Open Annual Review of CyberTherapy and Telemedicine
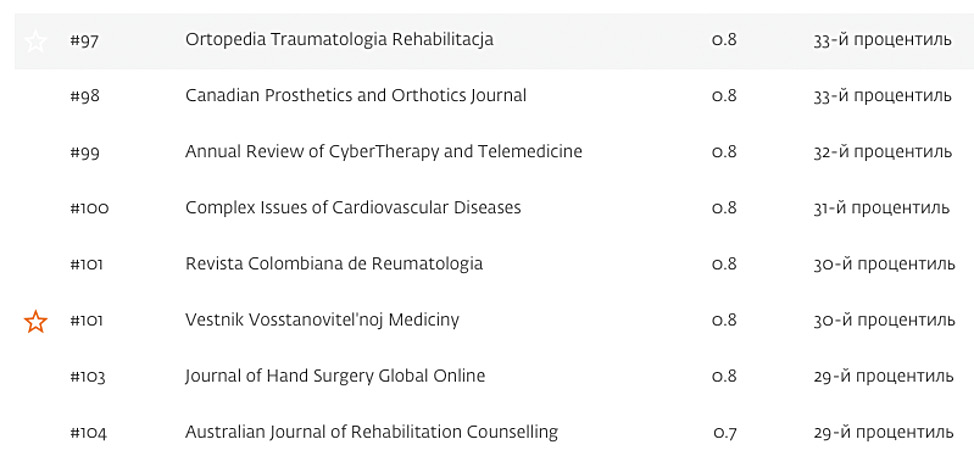The height and width of the screenshot is (468, 974). tap(383, 152)
